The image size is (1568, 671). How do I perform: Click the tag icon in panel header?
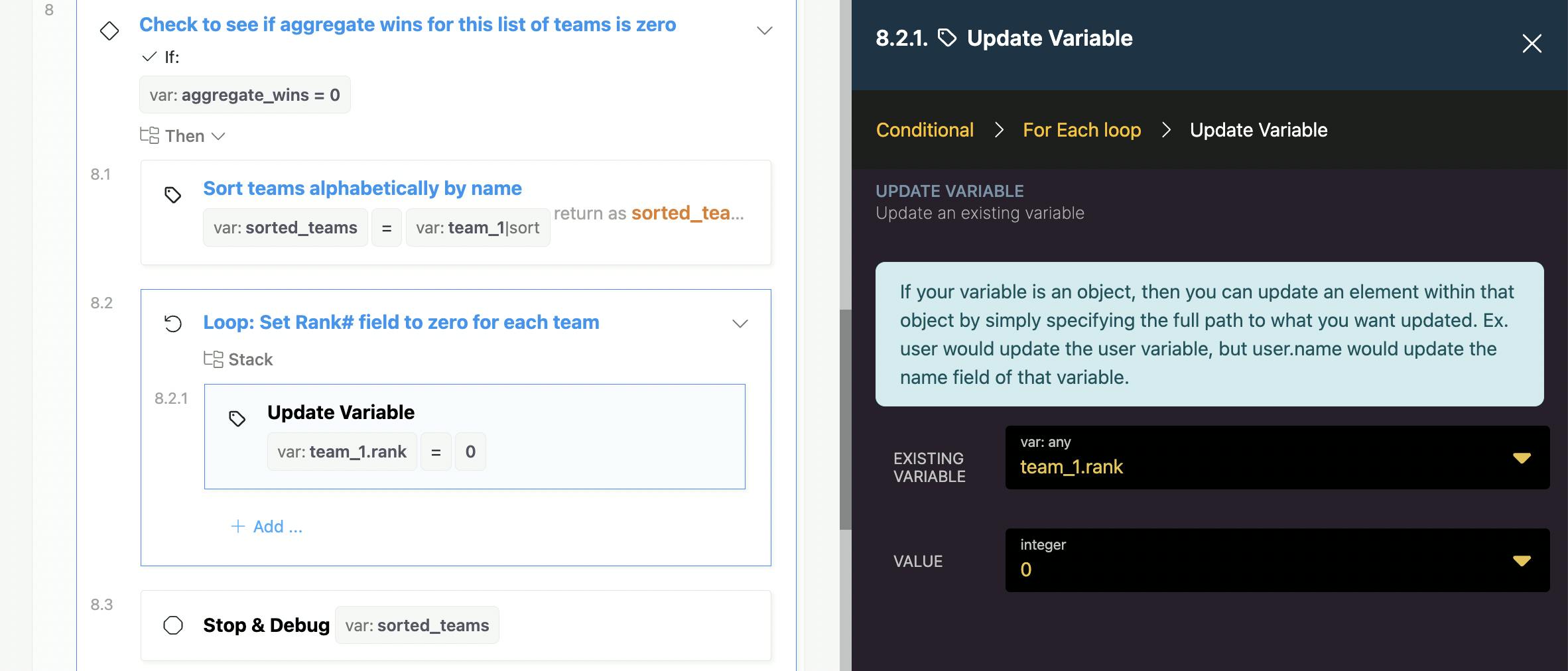tap(947, 38)
